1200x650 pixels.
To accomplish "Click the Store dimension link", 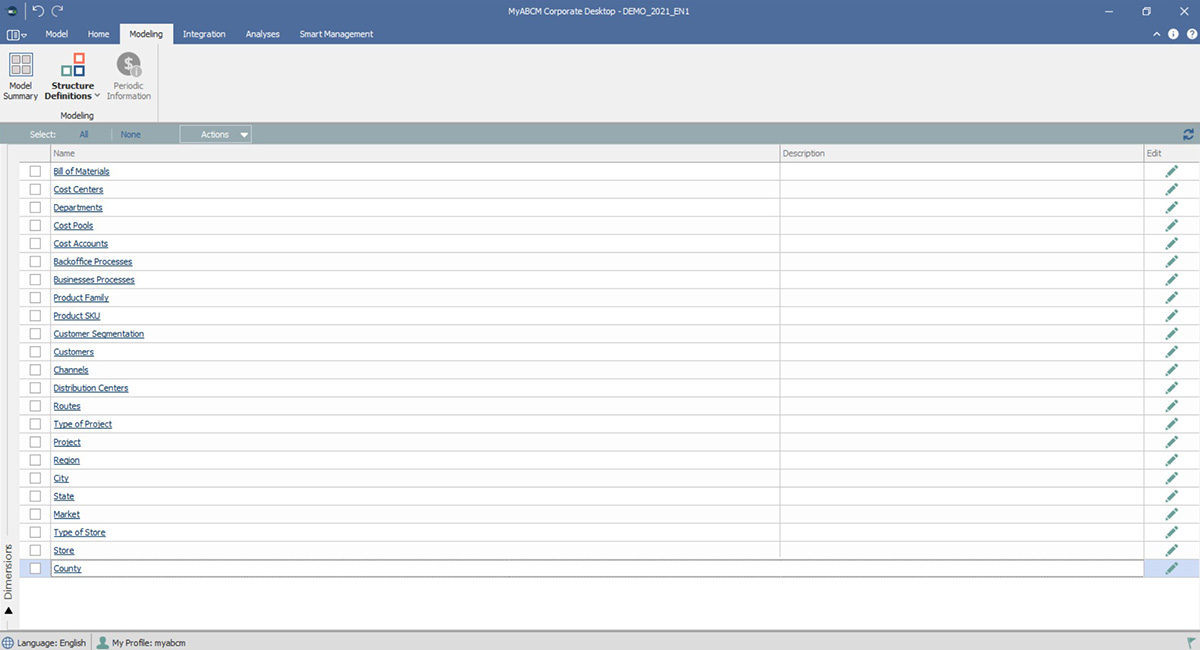I will pyautogui.click(x=64, y=551).
